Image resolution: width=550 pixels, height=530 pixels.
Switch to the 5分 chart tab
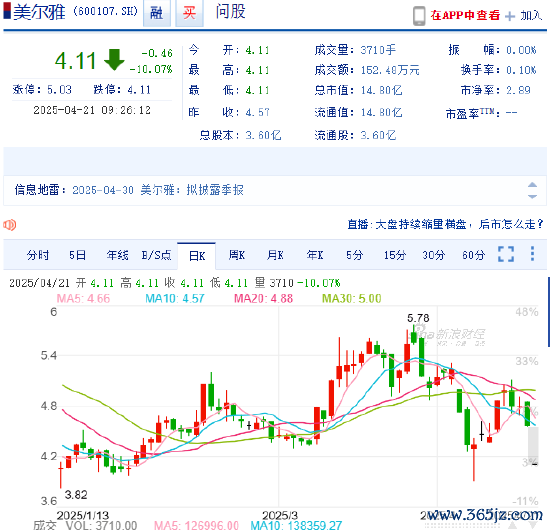point(354,255)
